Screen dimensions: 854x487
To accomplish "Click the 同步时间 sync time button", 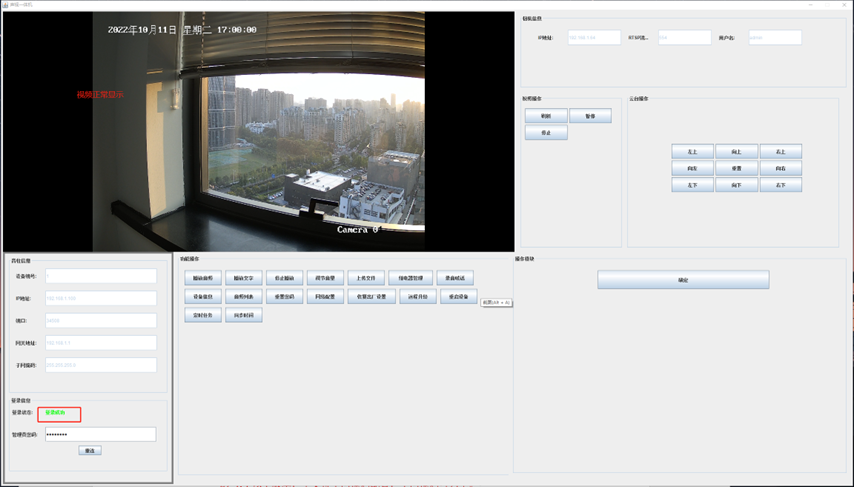I will tap(244, 315).
